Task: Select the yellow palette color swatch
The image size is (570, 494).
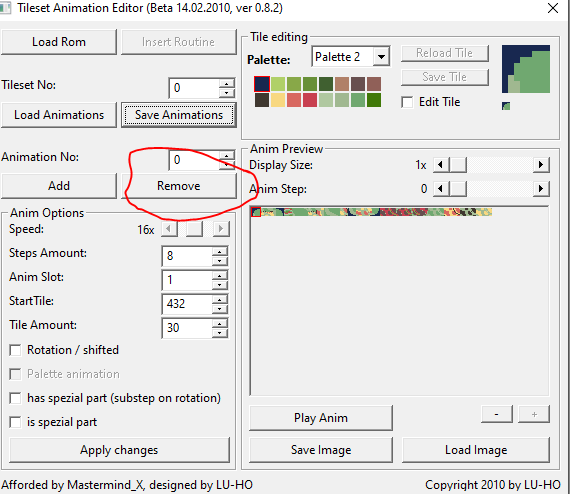Action: [x=278, y=100]
